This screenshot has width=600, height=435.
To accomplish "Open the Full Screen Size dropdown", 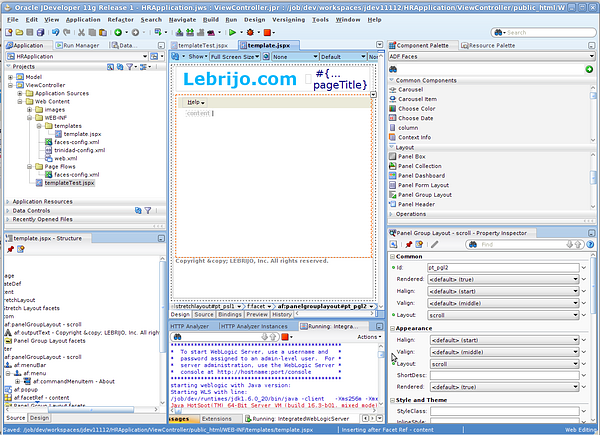I will 233,57.
